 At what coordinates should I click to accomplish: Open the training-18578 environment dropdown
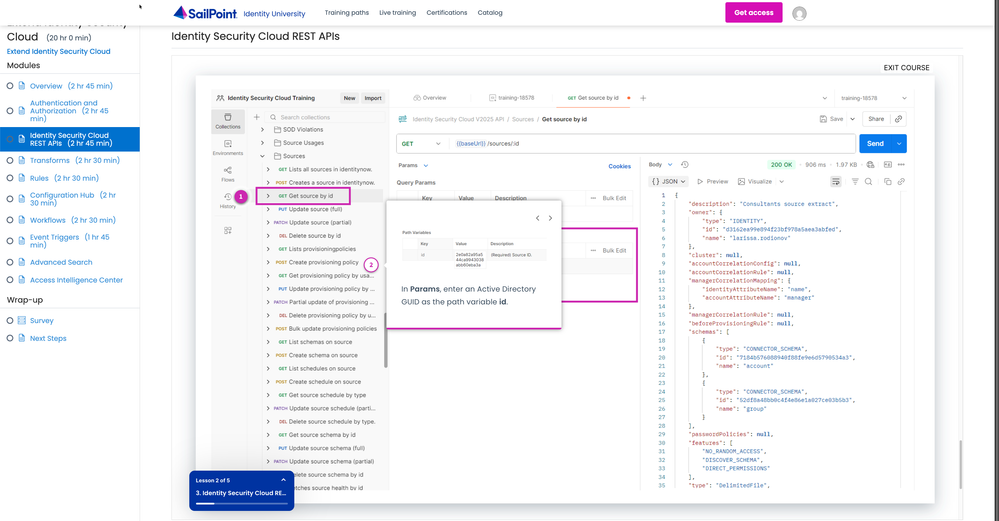coord(873,98)
